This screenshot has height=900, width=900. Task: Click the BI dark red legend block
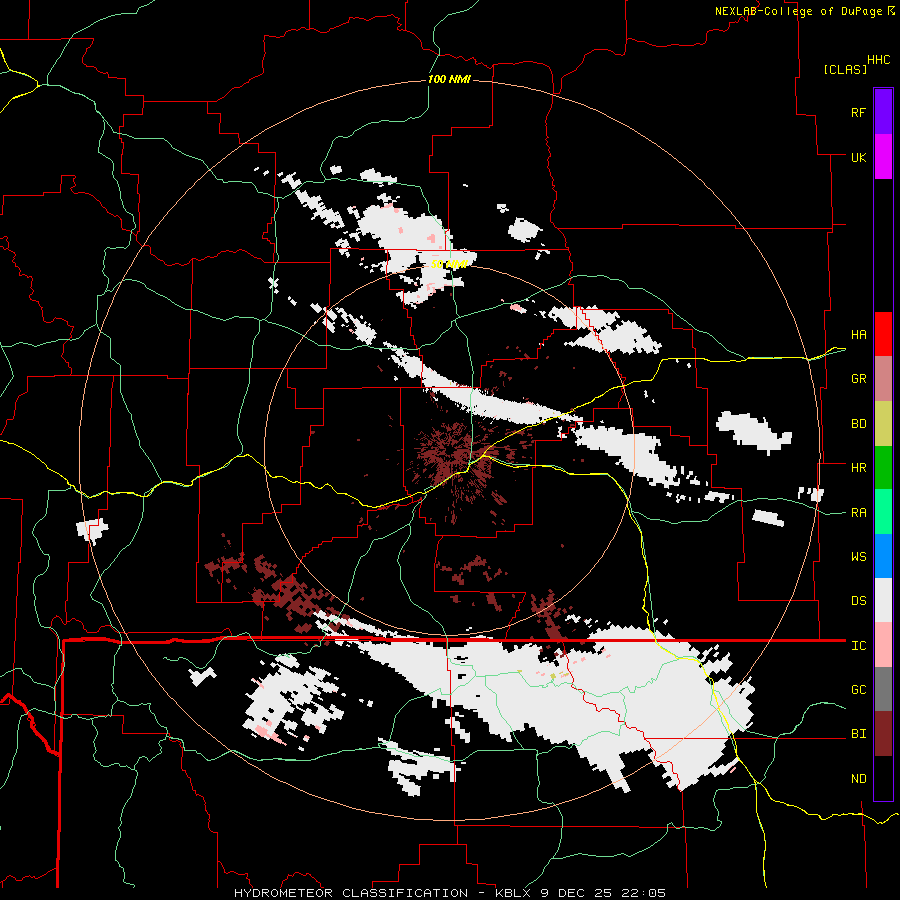pos(883,734)
